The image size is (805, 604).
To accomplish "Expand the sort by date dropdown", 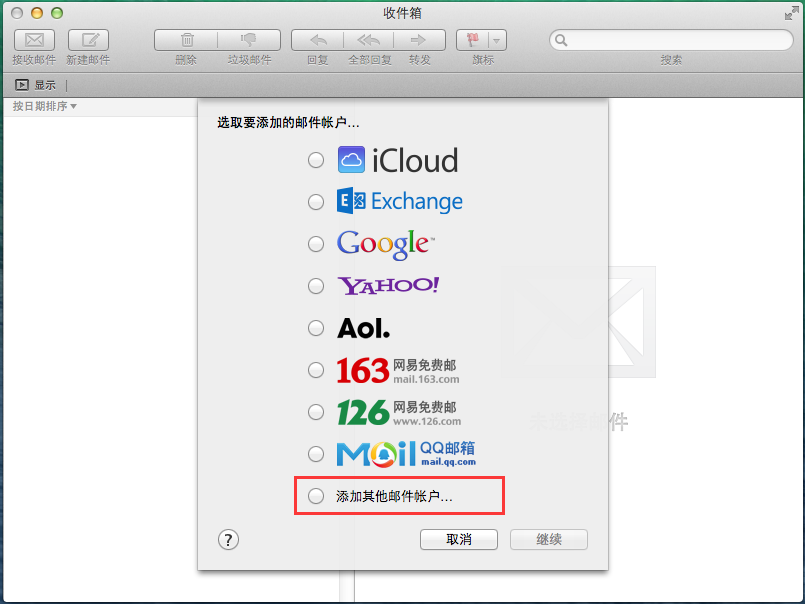I will click(x=45, y=106).
